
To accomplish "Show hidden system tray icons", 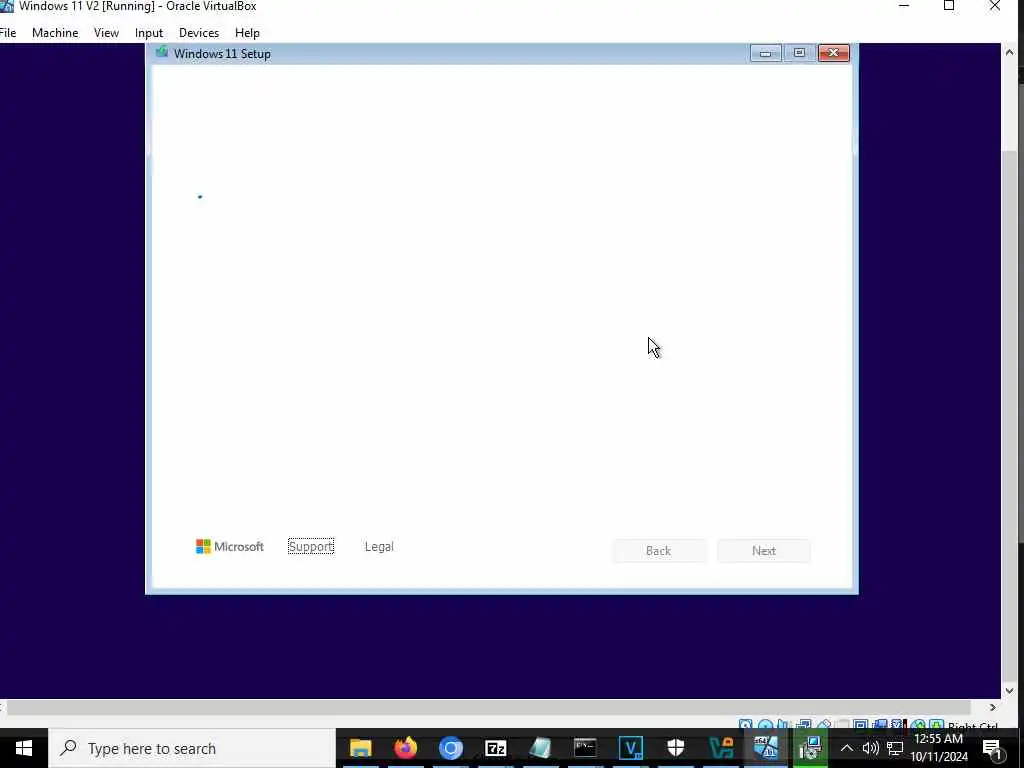I will [x=846, y=748].
